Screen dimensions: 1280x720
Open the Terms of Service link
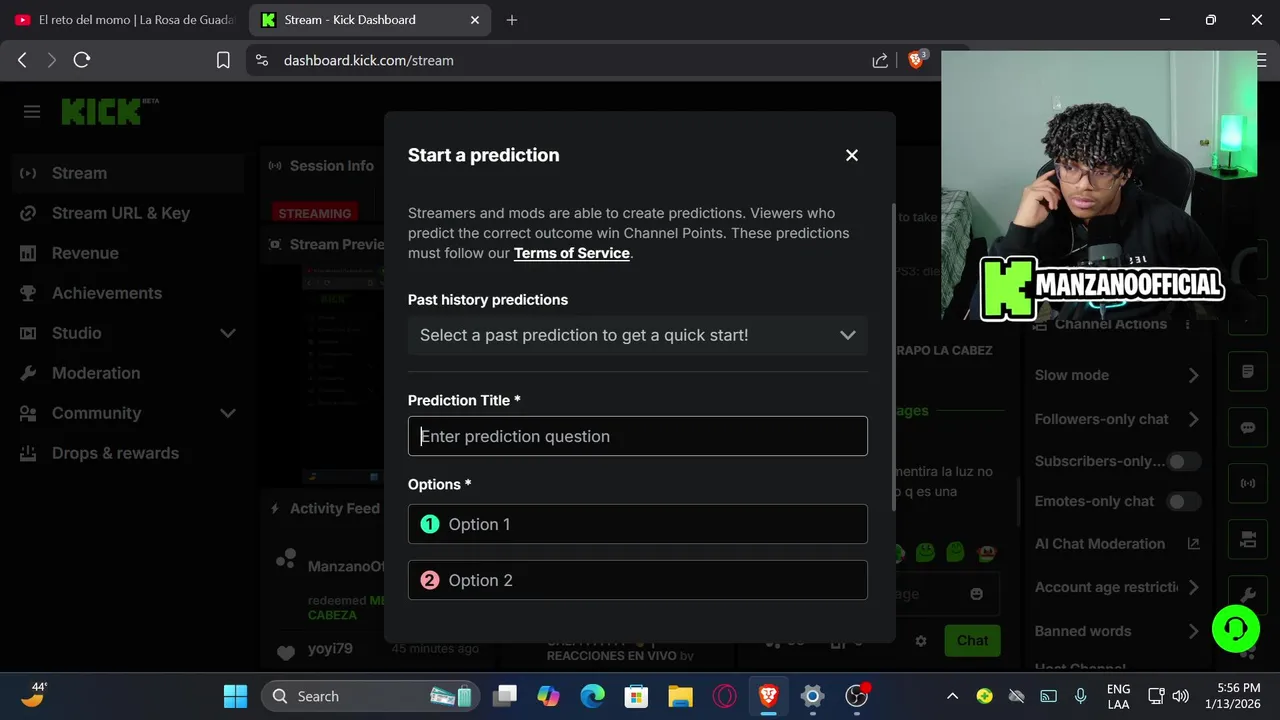pos(572,253)
